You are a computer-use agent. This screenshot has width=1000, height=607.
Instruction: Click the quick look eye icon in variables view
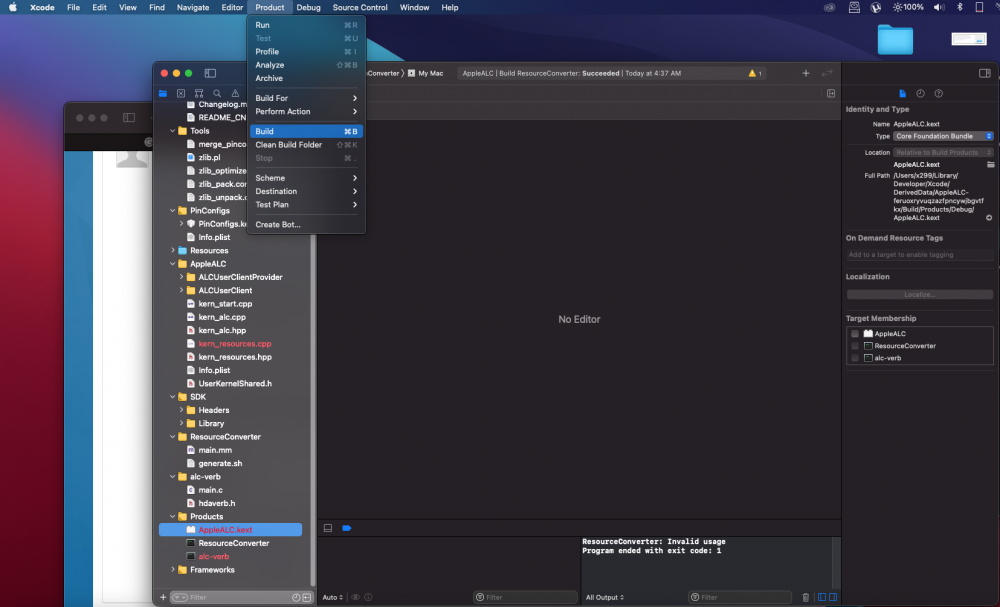(x=356, y=597)
